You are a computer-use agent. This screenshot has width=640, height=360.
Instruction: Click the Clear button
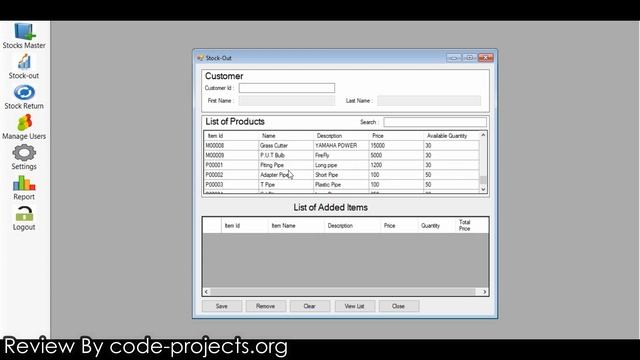[x=310, y=306]
